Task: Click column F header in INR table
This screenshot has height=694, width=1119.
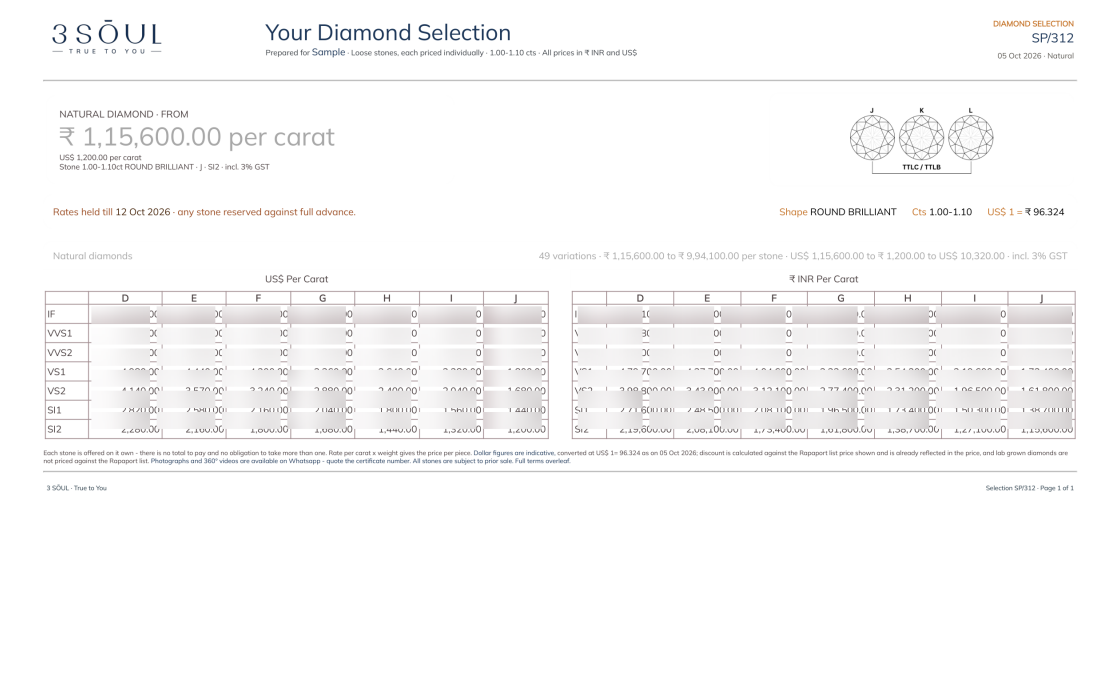Action: coord(774,298)
